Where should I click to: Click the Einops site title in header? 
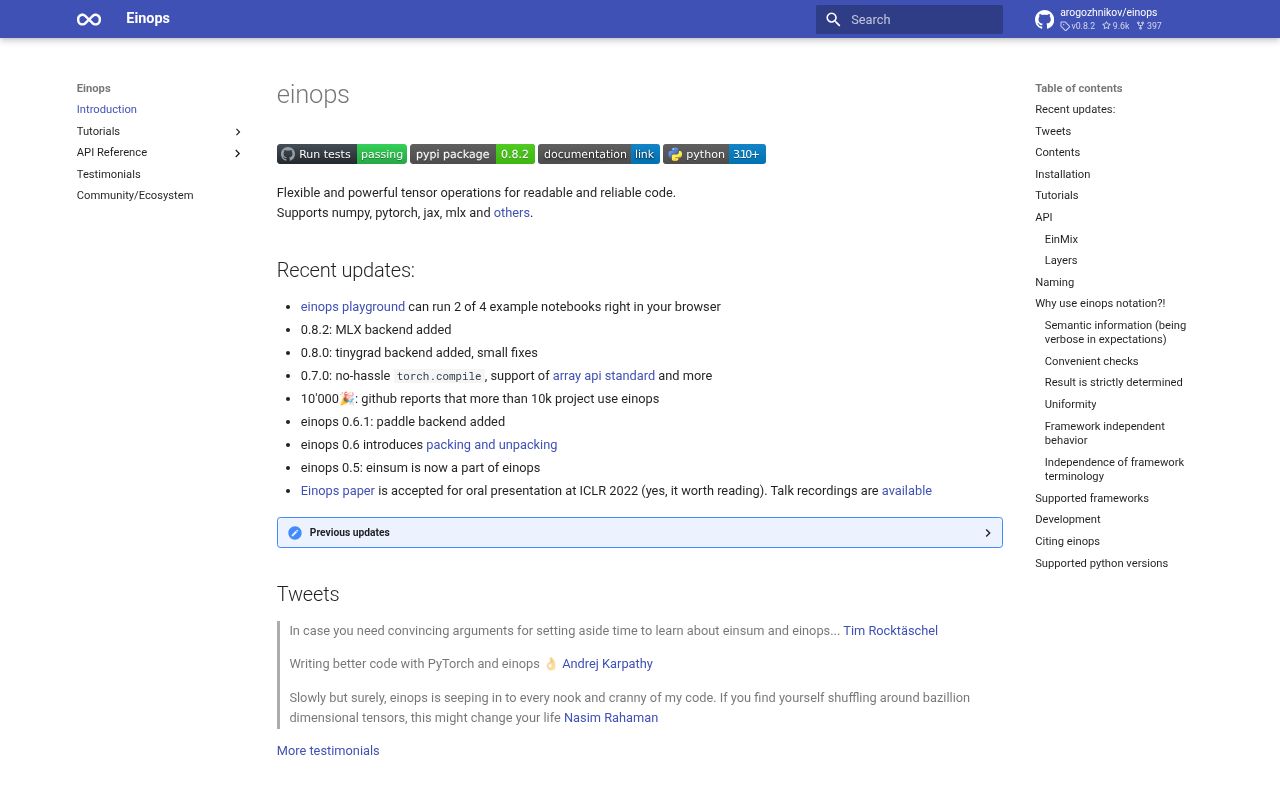pos(148,18)
